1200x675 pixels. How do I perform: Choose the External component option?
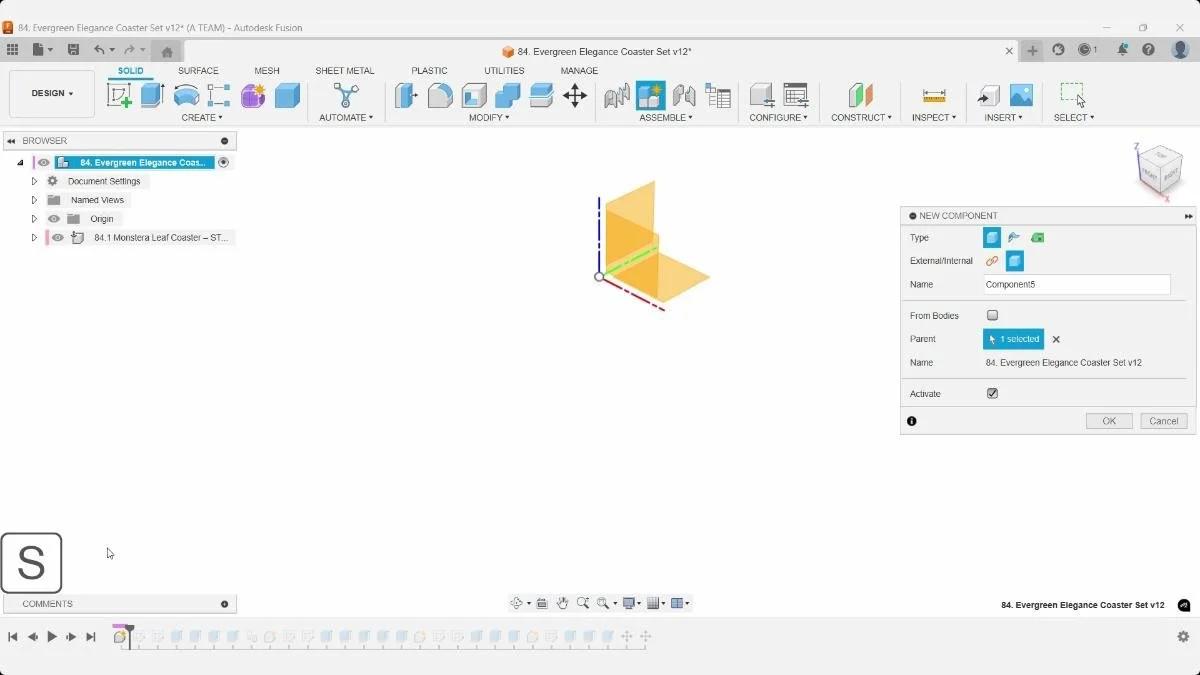click(x=992, y=261)
